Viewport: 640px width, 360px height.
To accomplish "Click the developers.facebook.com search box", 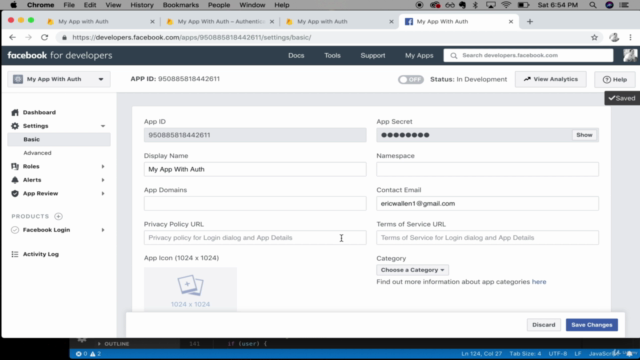I will click(528, 56).
